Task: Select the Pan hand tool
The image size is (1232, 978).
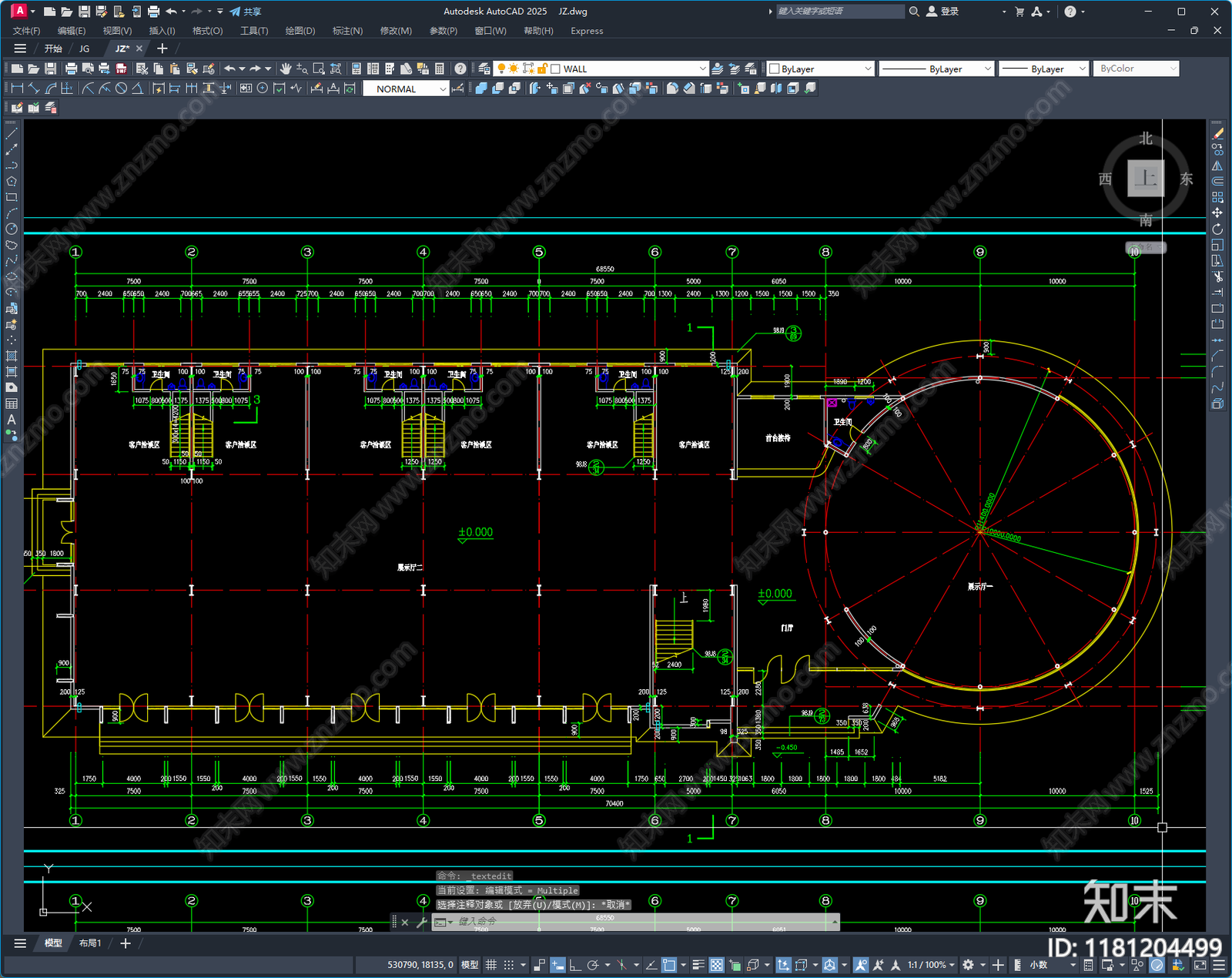Action: tap(286, 69)
